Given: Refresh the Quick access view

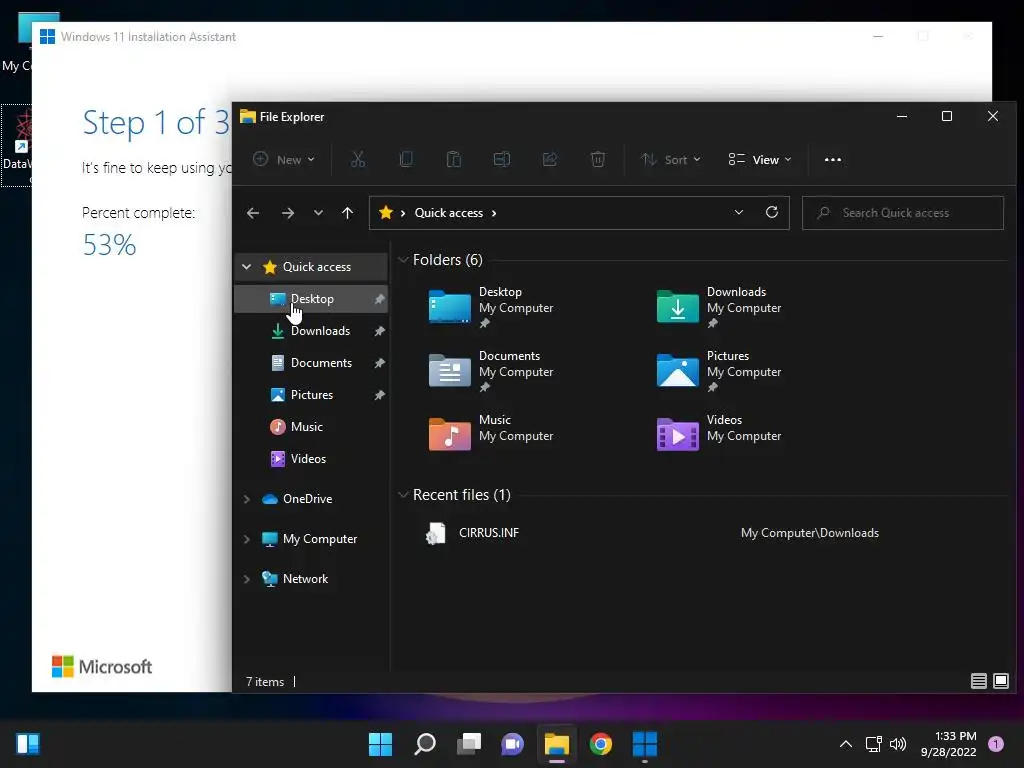Looking at the screenshot, I should click(772, 212).
